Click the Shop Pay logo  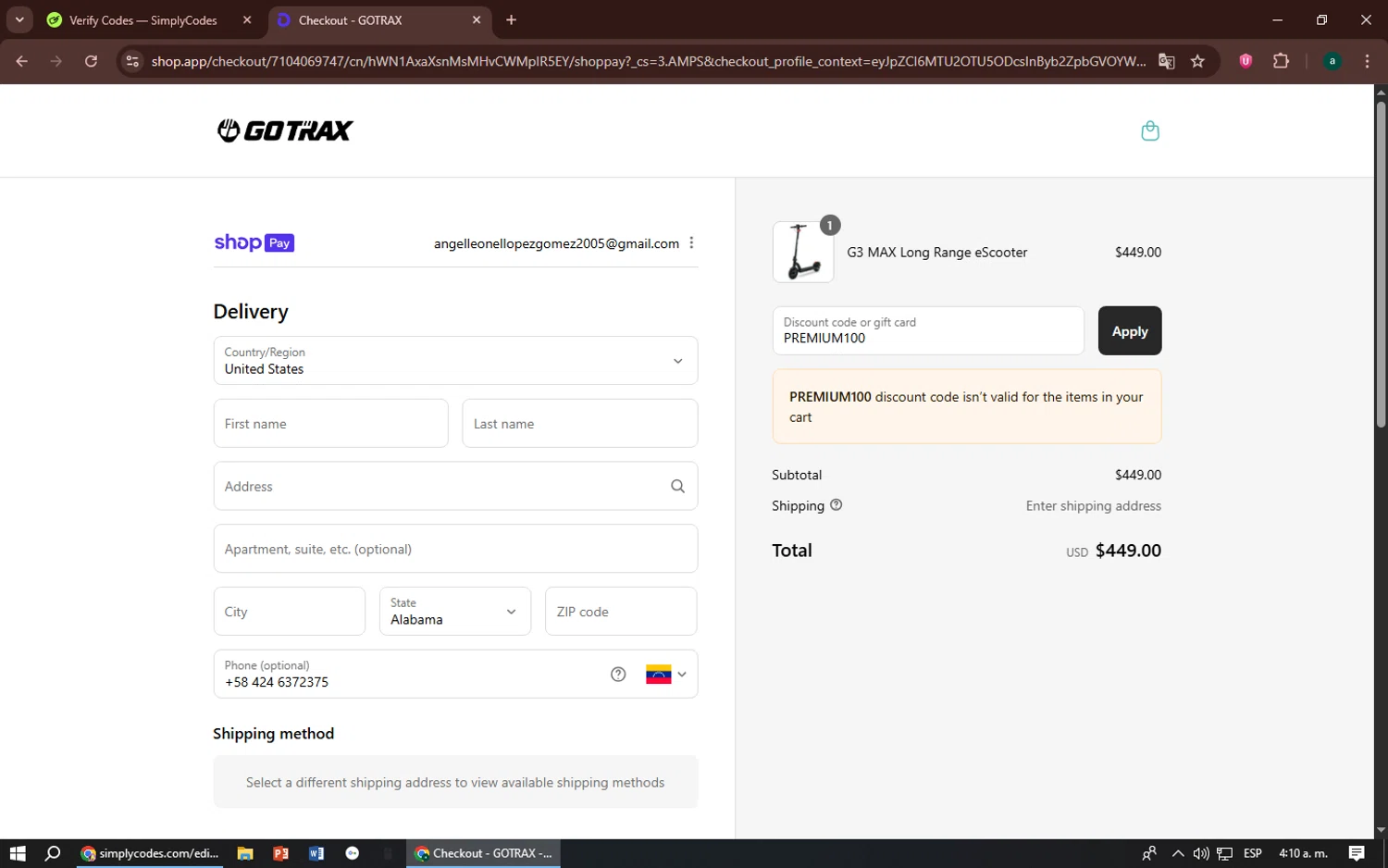click(254, 242)
